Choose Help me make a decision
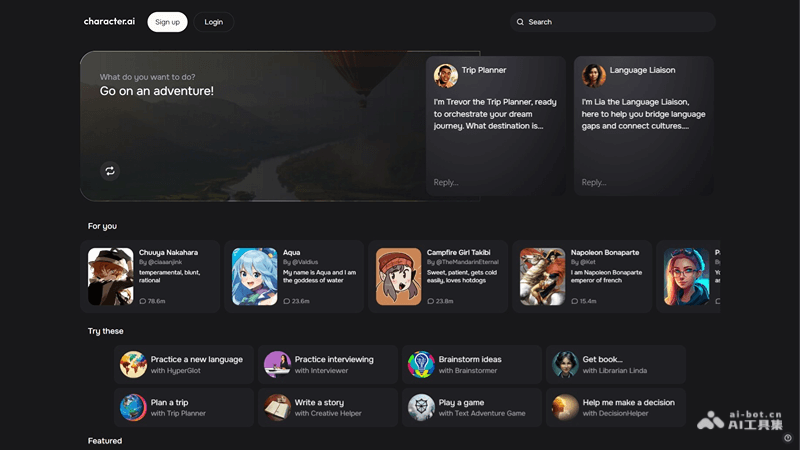The image size is (800, 450). tap(616, 408)
